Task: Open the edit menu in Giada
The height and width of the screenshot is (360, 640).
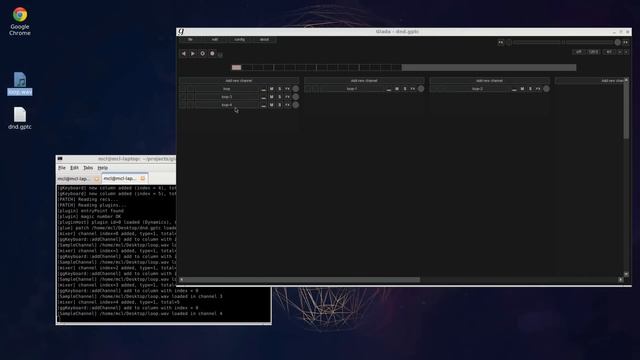Action: coord(215,40)
